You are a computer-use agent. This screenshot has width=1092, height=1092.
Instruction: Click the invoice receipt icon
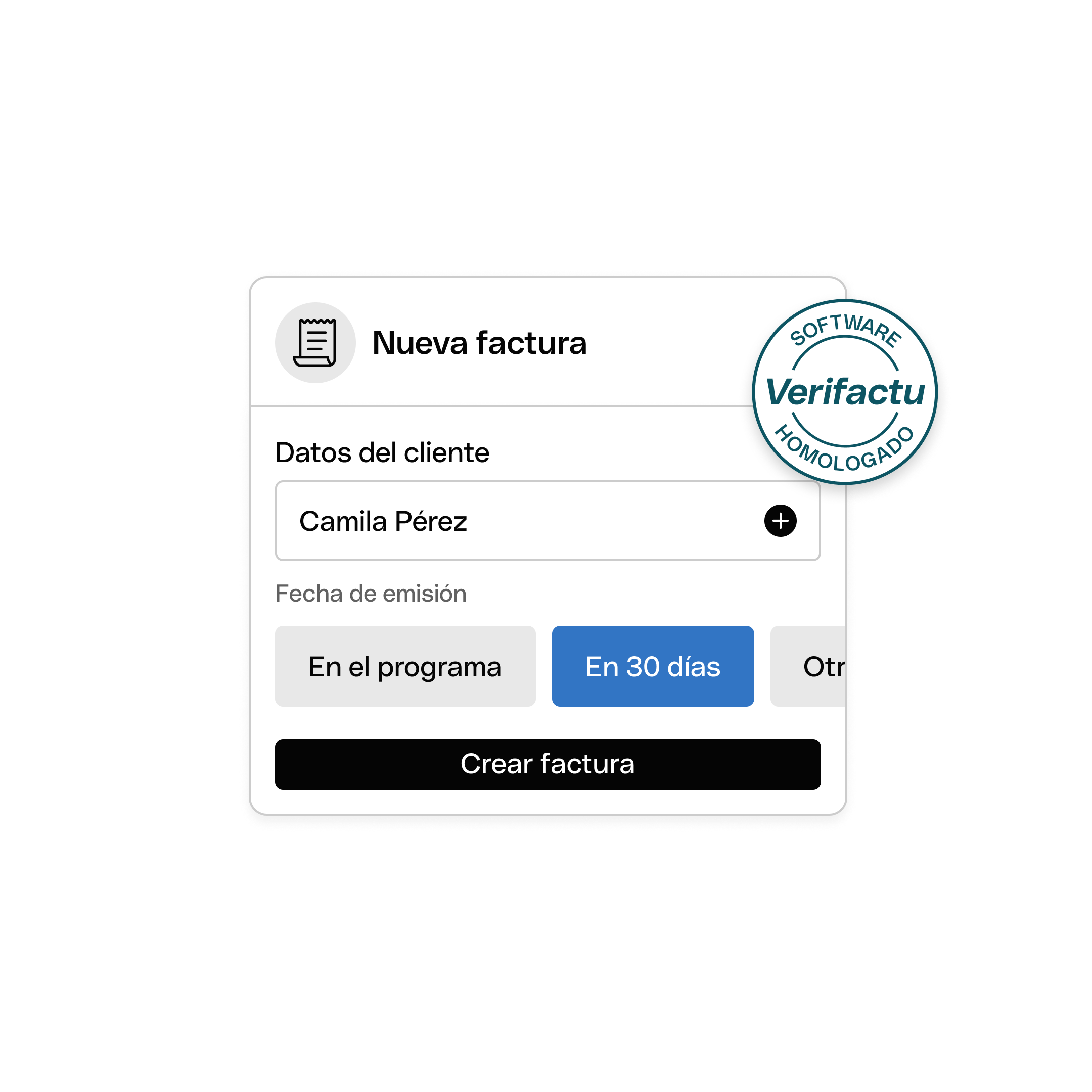(315, 343)
